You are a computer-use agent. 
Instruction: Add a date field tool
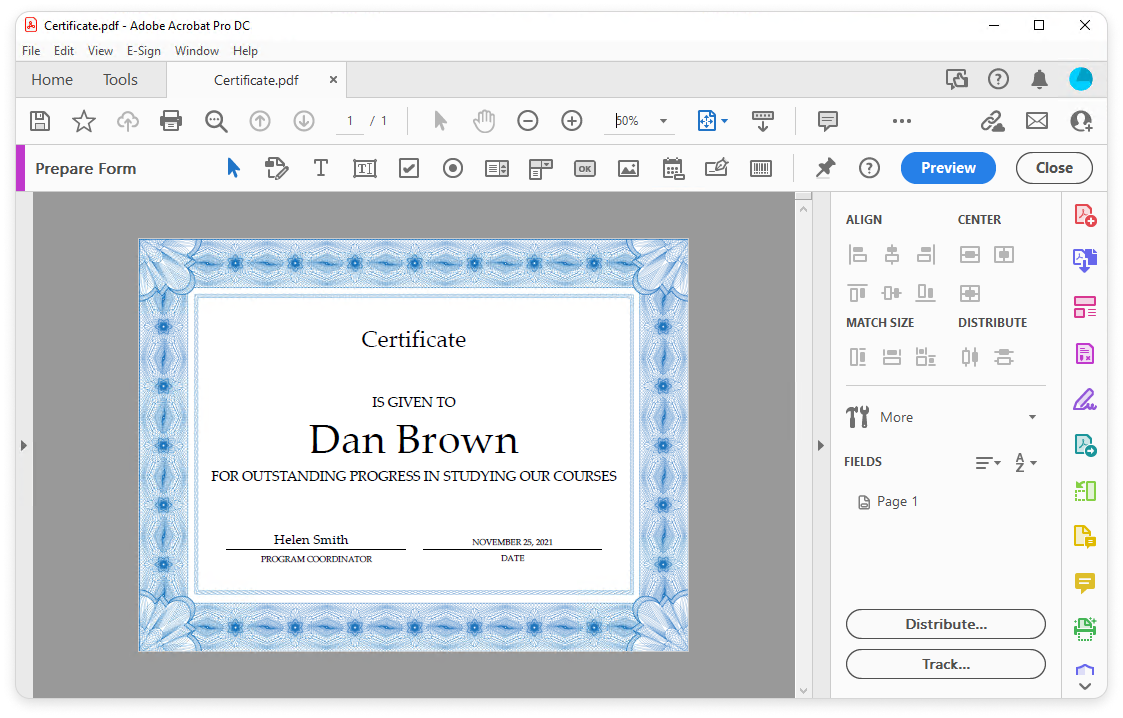click(673, 168)
